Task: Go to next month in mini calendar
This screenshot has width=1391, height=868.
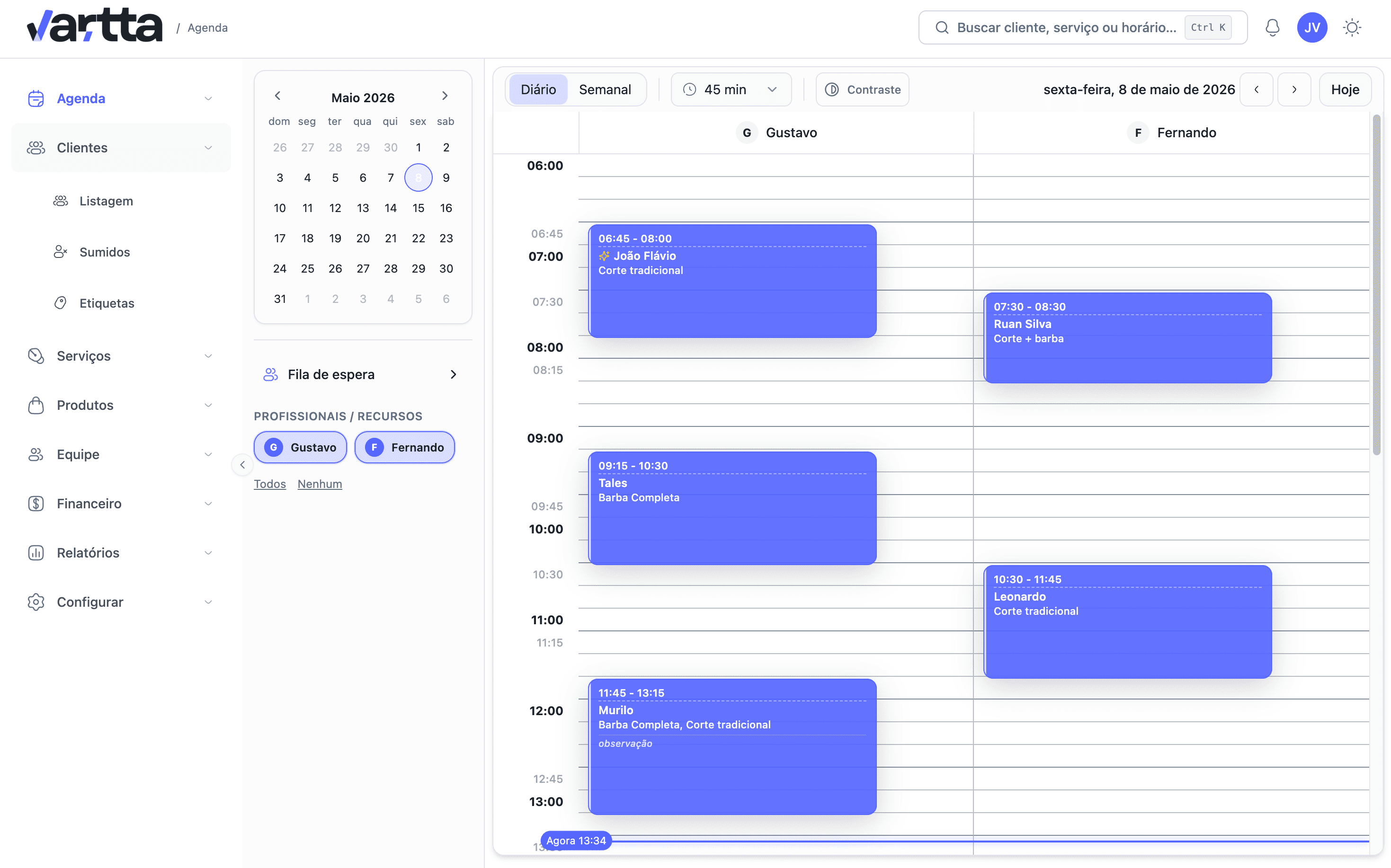Action: click(x=445, y=96)
